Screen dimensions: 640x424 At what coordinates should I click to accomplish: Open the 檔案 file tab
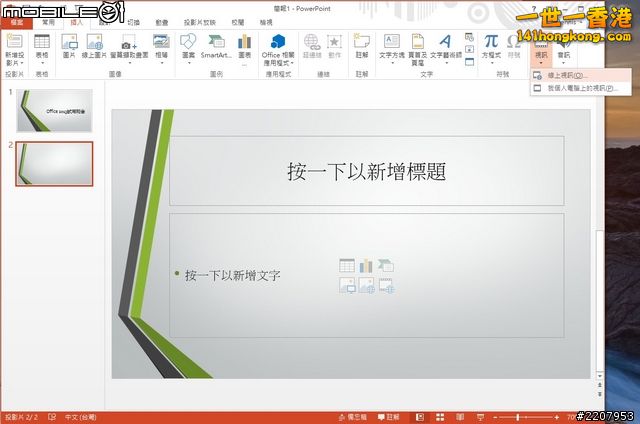(17, 21)
